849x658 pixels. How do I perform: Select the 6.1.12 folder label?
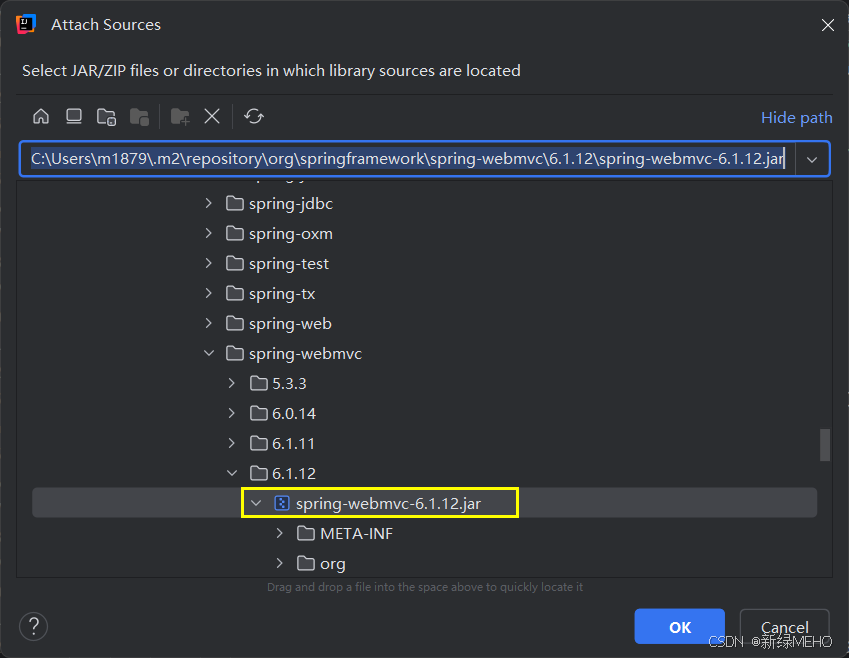click(x=294, y=473)
